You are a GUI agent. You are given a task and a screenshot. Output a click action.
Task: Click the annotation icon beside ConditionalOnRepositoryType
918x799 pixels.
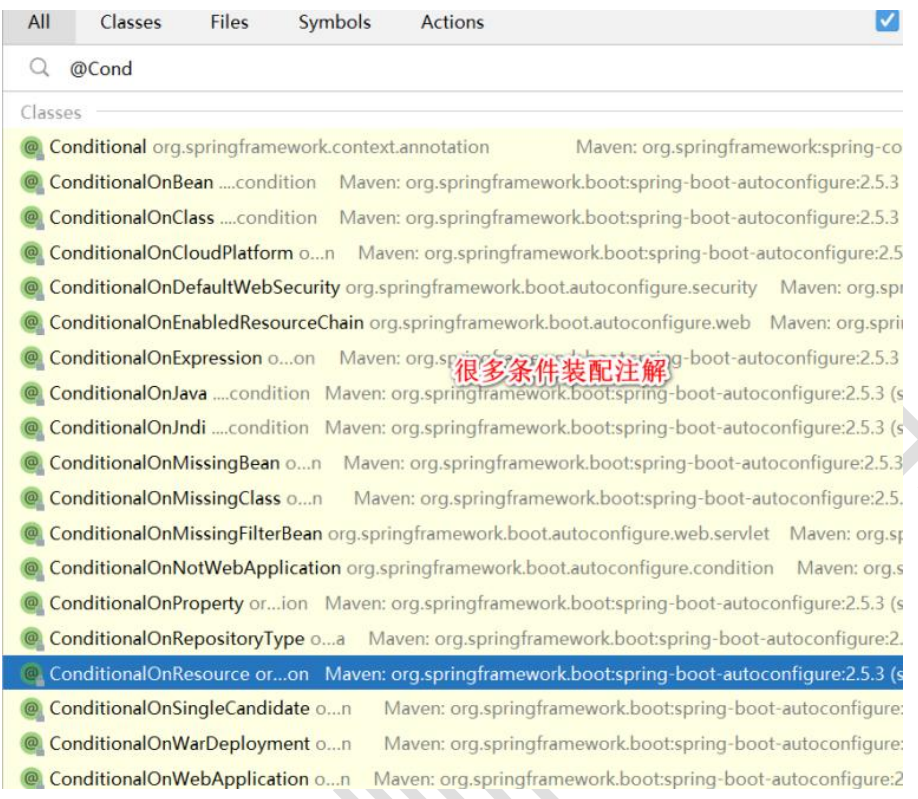coord(32,639)
